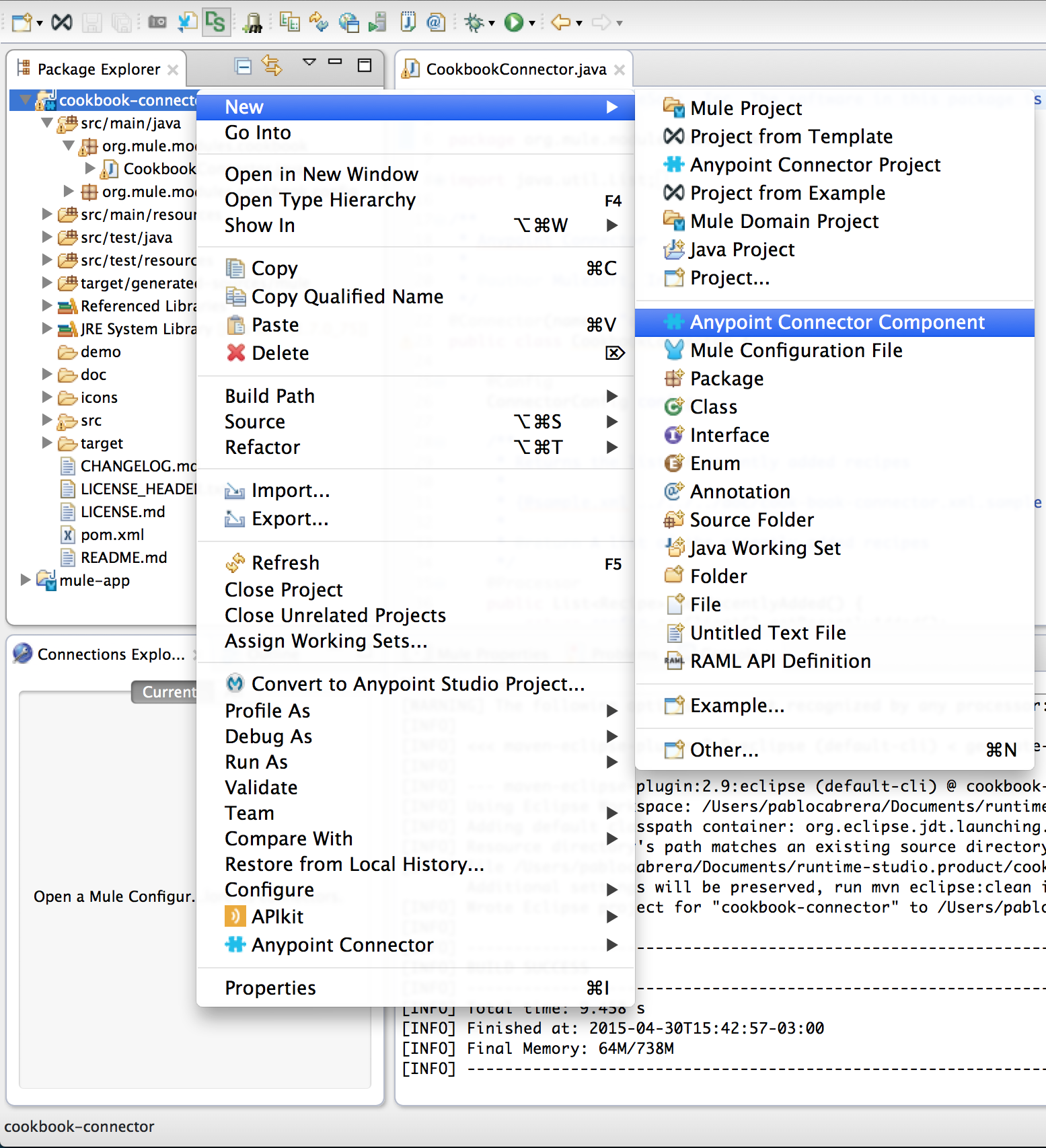Click the back arrow navigation icon
1046x1148 pixels.
[560, 22]
